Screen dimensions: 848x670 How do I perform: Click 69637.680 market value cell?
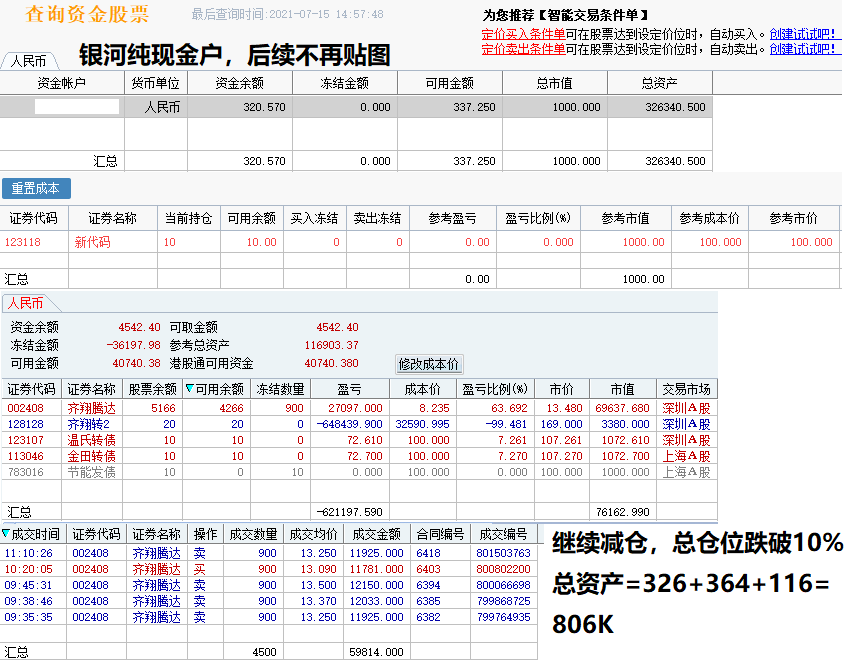pyautogui.click(x=622, y=408)
